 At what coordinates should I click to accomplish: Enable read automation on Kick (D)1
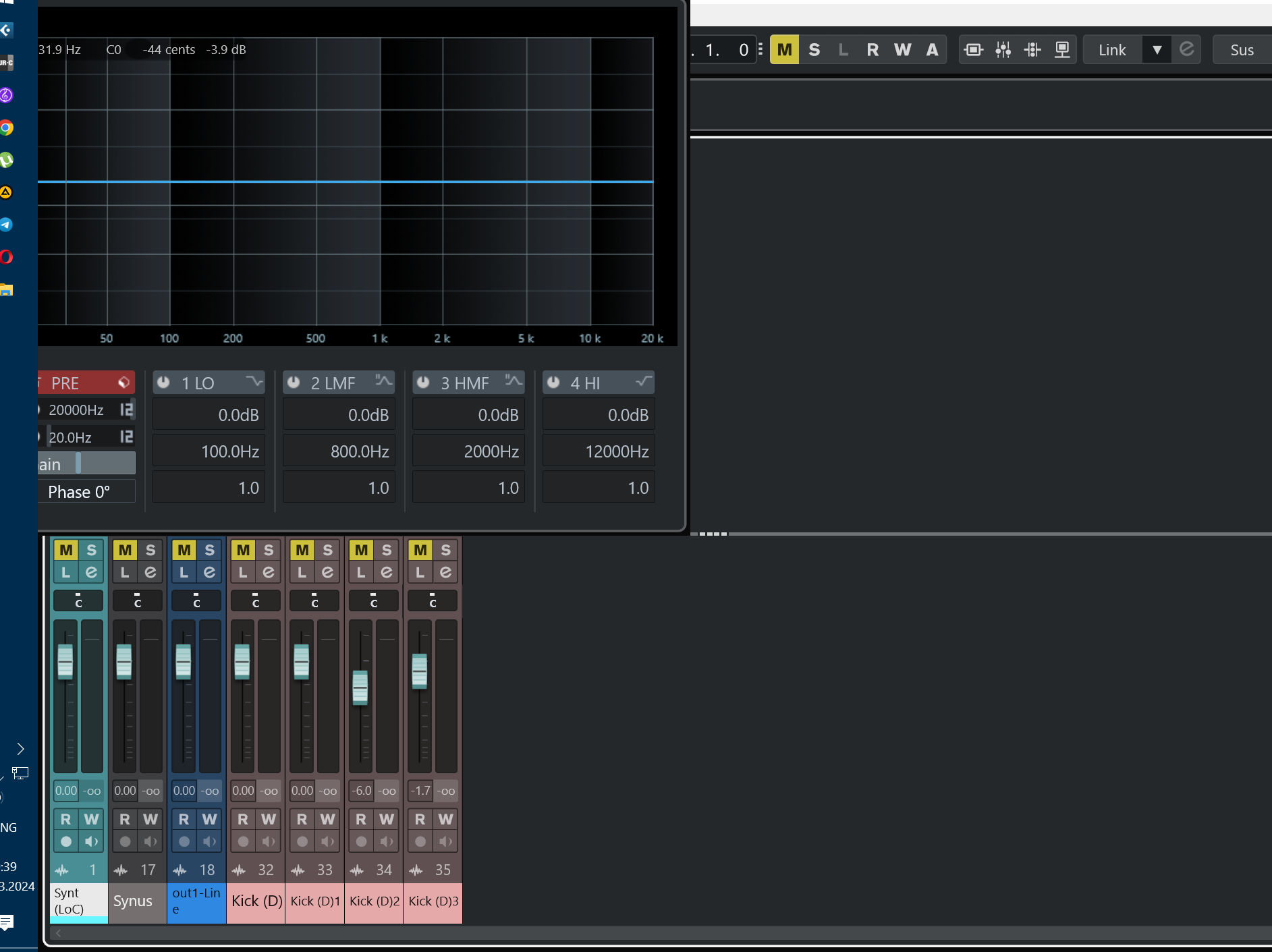click(x=302, y=819)
